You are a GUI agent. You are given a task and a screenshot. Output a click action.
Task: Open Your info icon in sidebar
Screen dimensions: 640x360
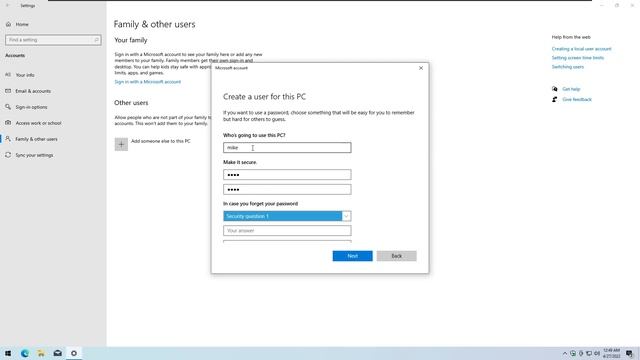(x=8, y=75)
